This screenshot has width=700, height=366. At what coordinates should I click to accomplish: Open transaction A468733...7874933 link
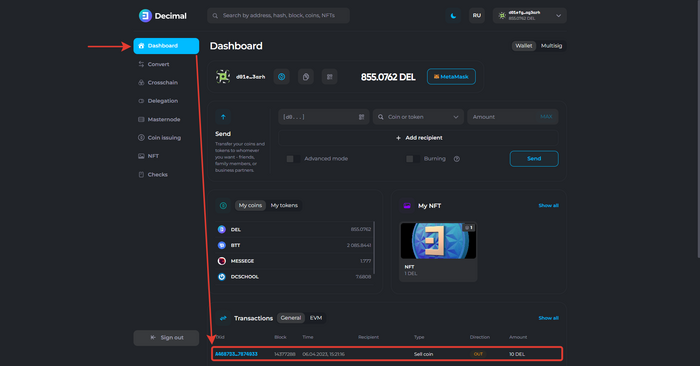pyautogui.click(x=236, y=354)
